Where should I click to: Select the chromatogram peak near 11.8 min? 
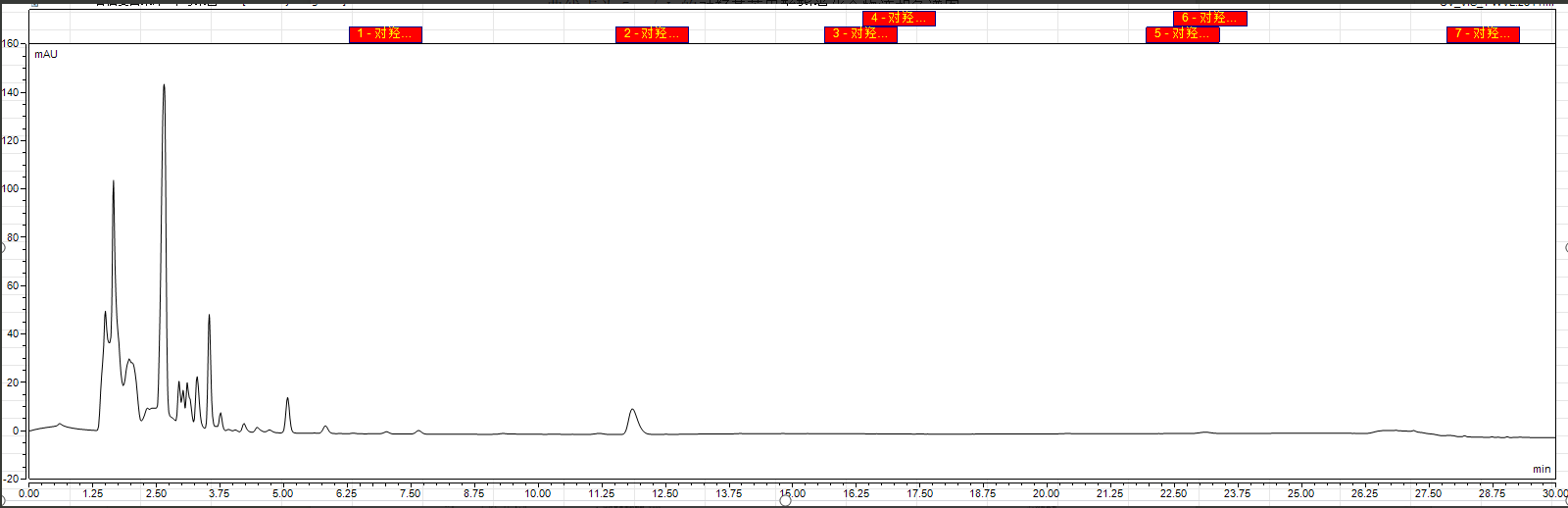tap(632, 410)
